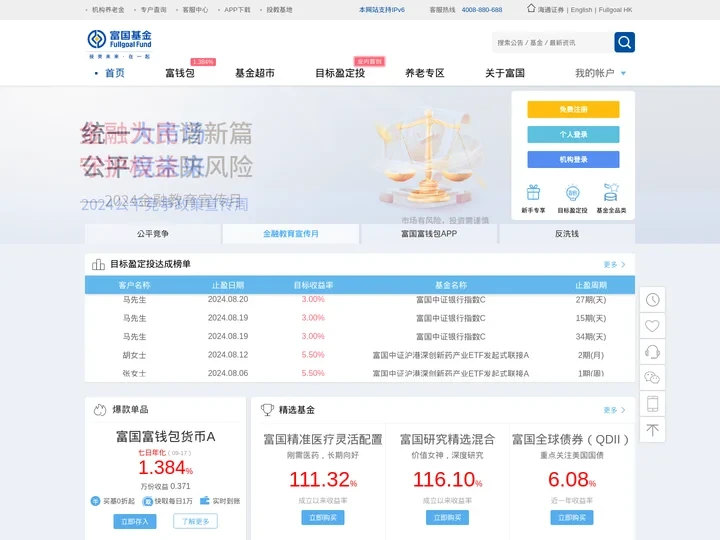Click 基金名称 column header
720x540 pixels.
(x=451, y=285)
